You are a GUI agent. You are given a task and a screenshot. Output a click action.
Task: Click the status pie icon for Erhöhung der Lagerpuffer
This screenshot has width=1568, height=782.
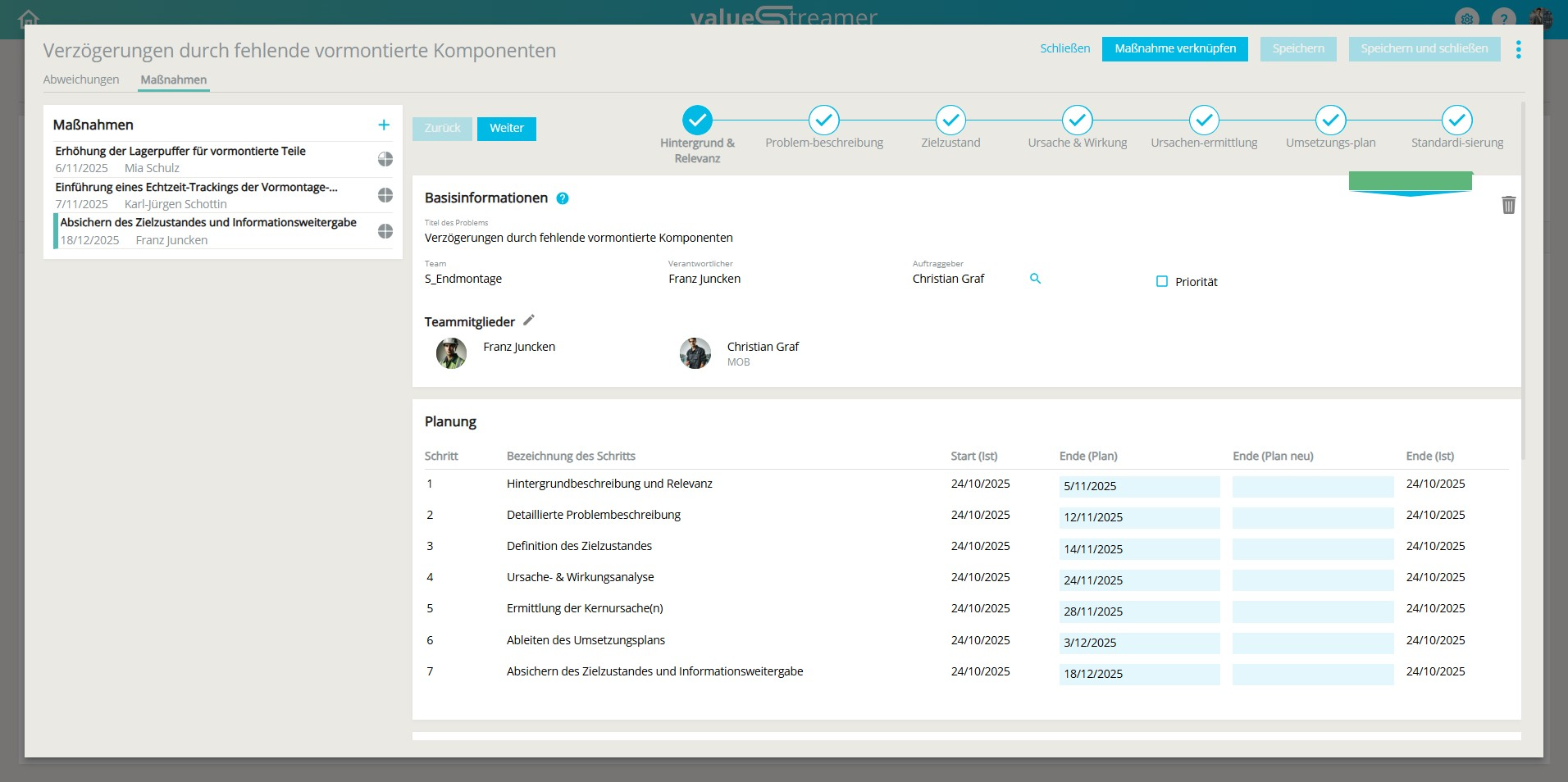(x=385, y=159)
